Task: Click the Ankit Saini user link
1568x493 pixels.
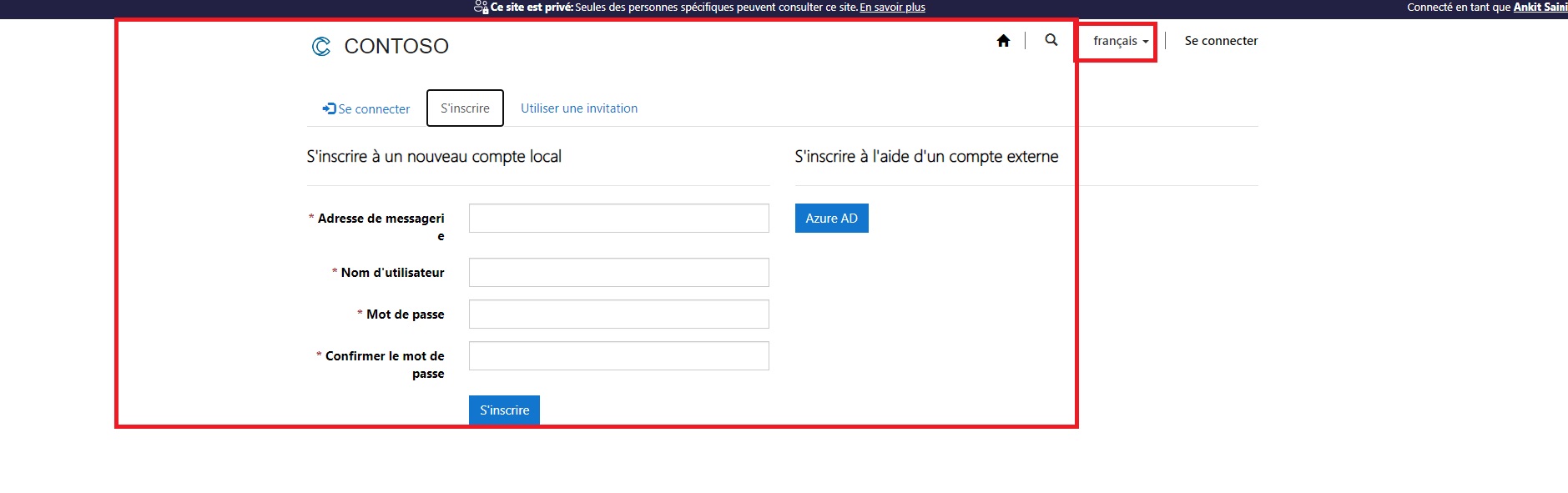Action: click(1540, 8)
